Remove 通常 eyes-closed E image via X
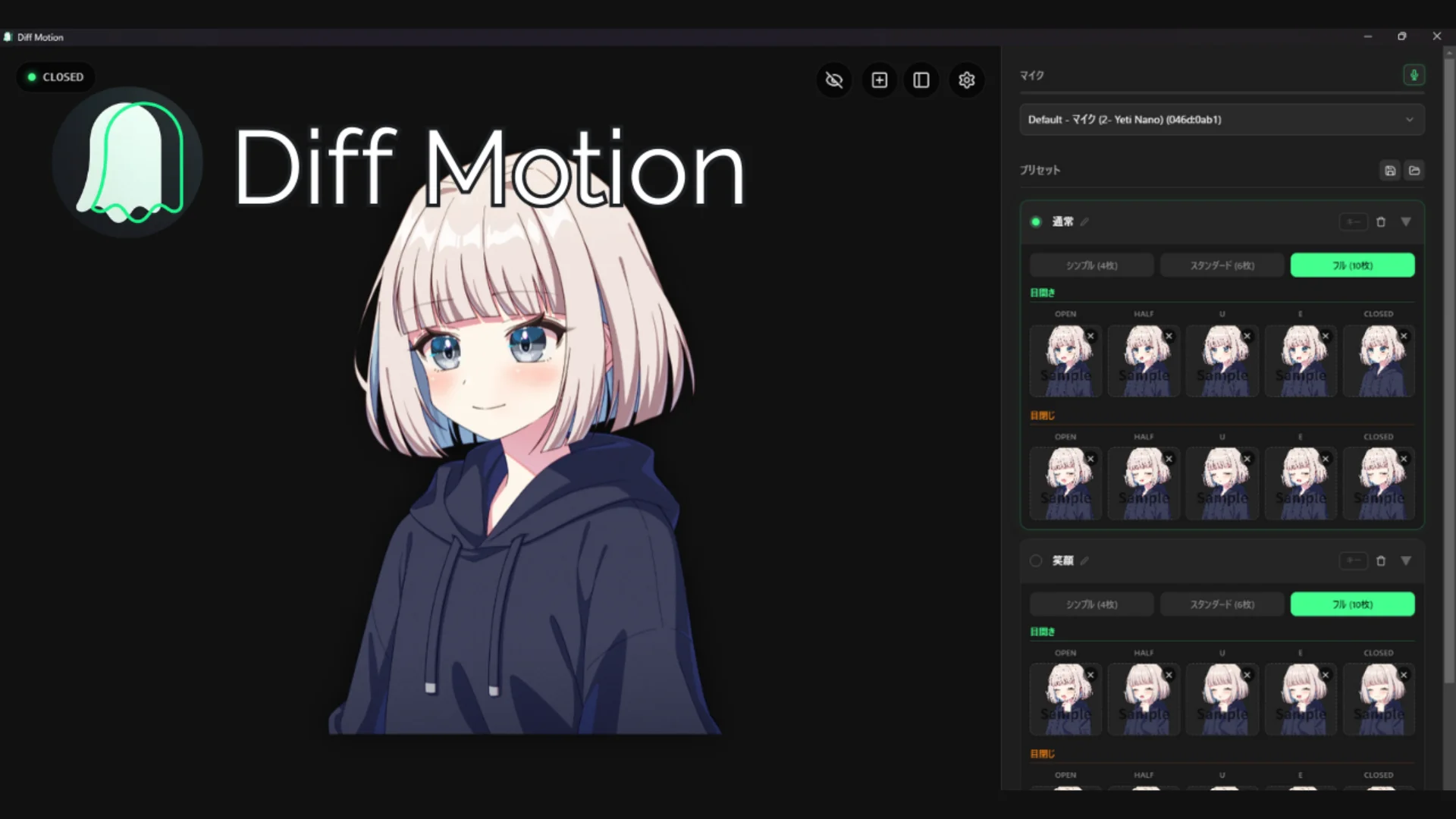Screen dimensions: 1456x819 click(x=1326, y=459)
